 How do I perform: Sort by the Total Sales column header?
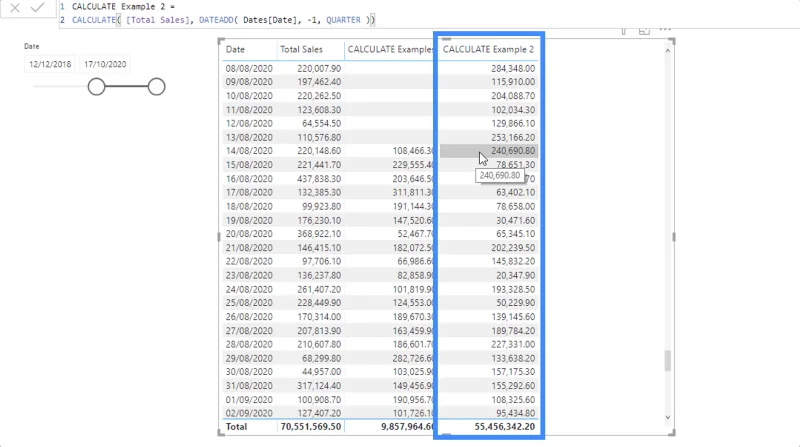pyautogui.click(x=302, y=49)
